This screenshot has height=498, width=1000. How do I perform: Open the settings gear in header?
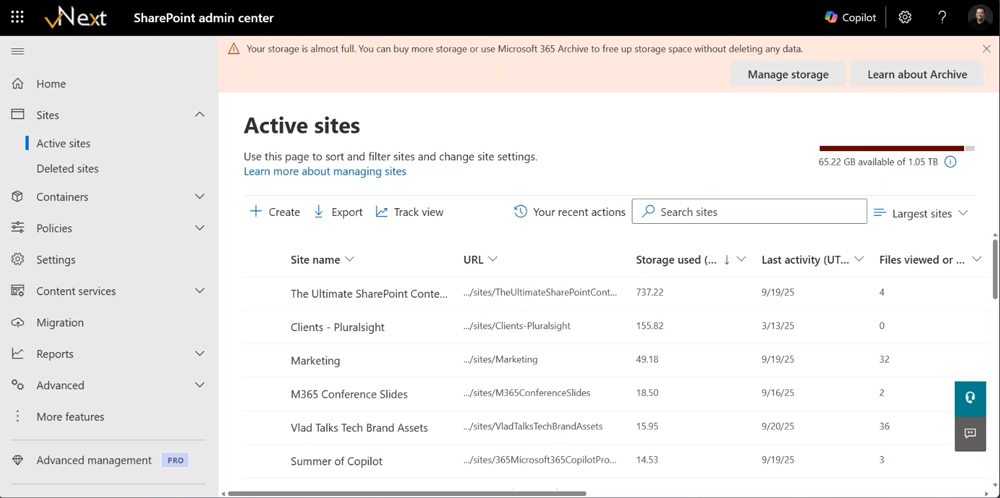tap(905, 17)
